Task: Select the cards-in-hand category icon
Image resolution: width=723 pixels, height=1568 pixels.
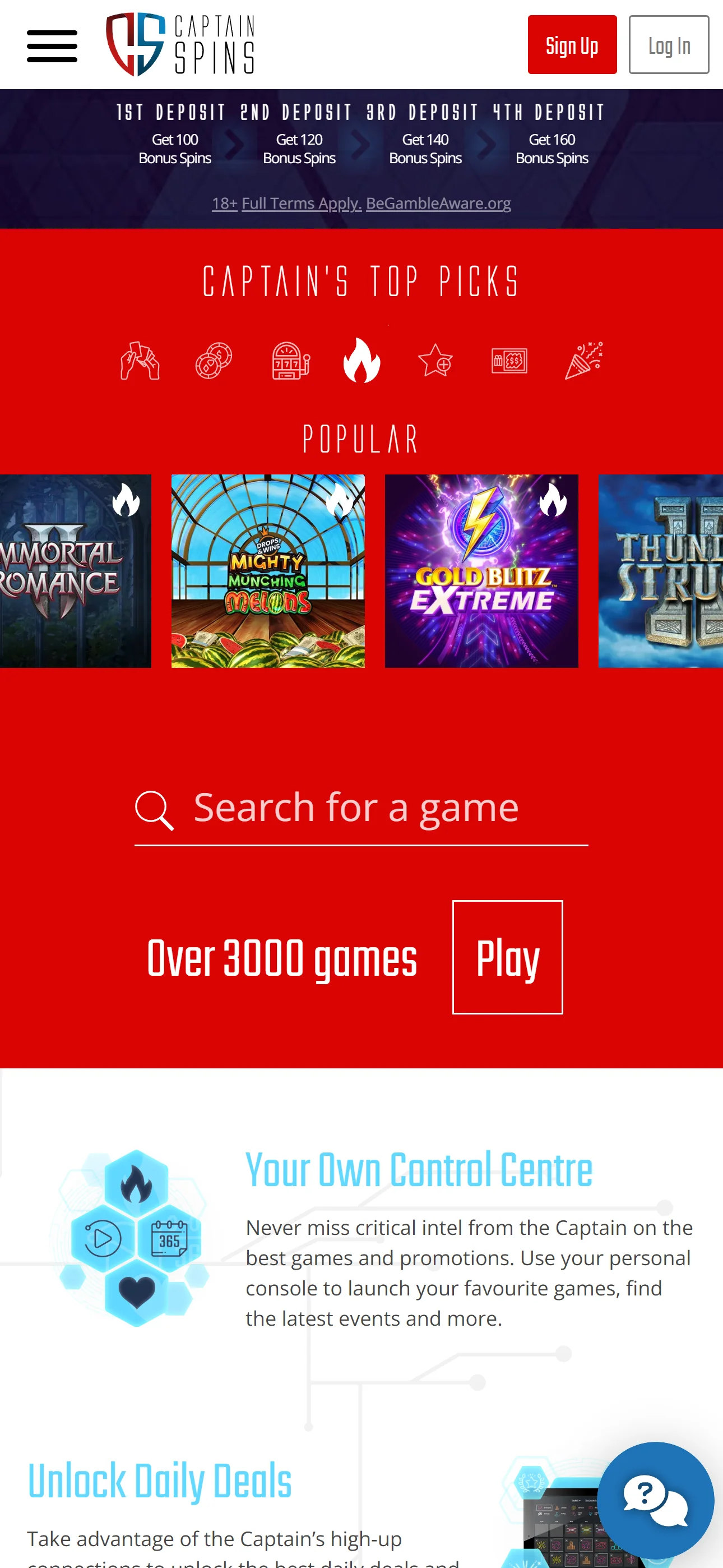Action: (140, 361)
